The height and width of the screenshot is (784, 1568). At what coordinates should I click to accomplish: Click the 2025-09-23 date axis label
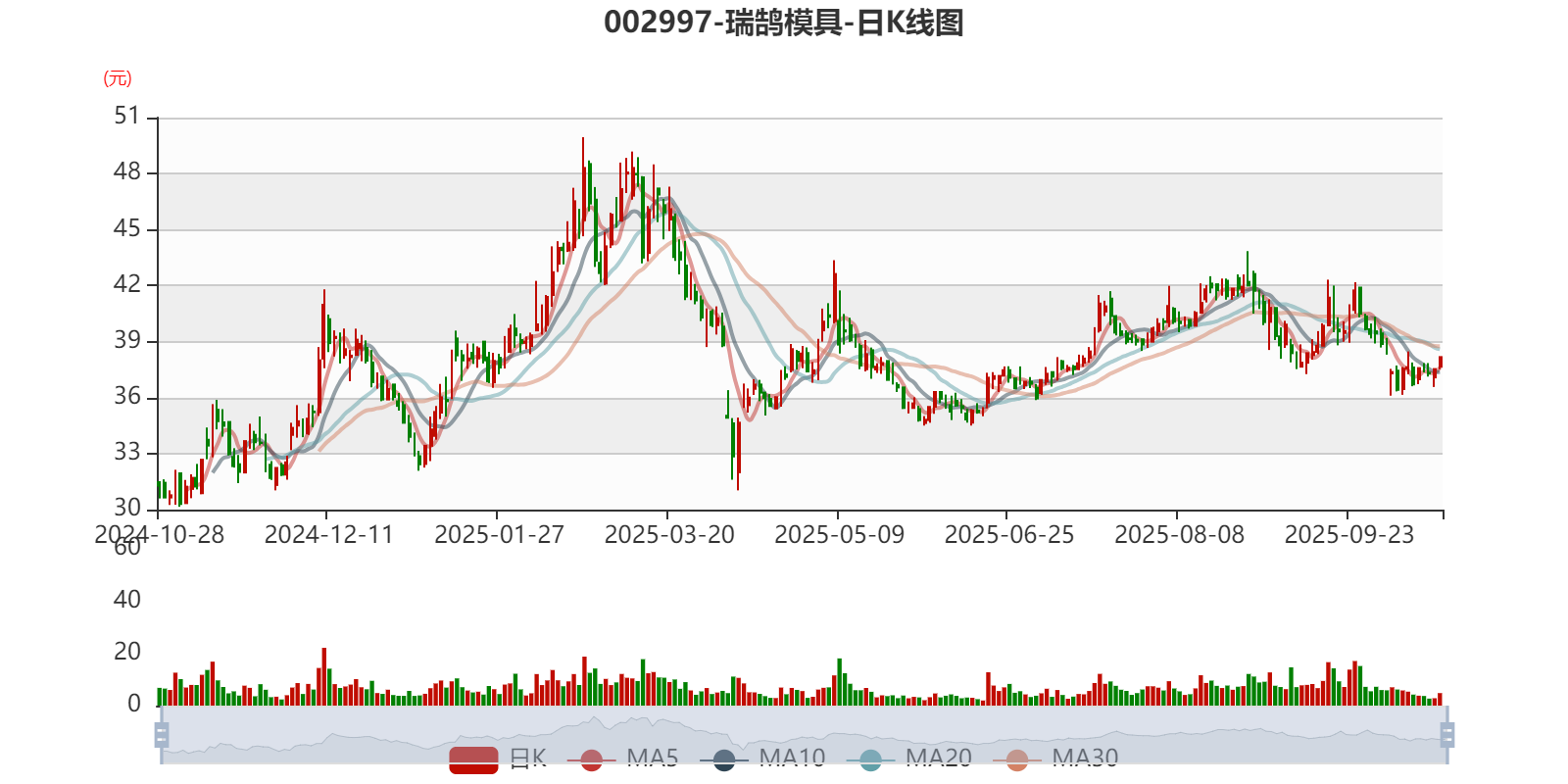(1349, 535)
